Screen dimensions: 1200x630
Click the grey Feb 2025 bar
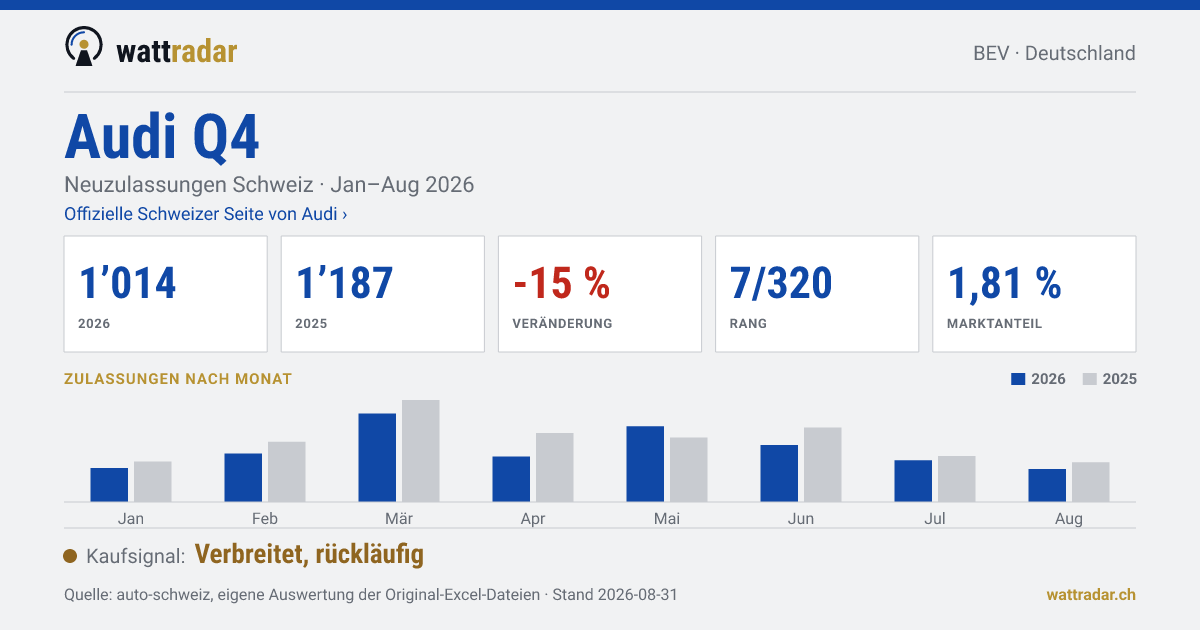(287, 471)
